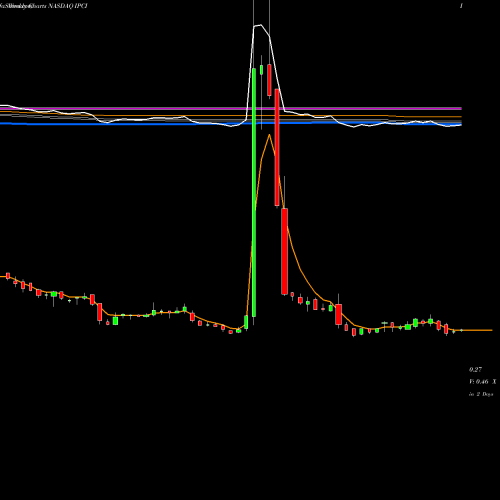Click the 0.27 price value label
The image size is (500, 500).
coord(475,369)
